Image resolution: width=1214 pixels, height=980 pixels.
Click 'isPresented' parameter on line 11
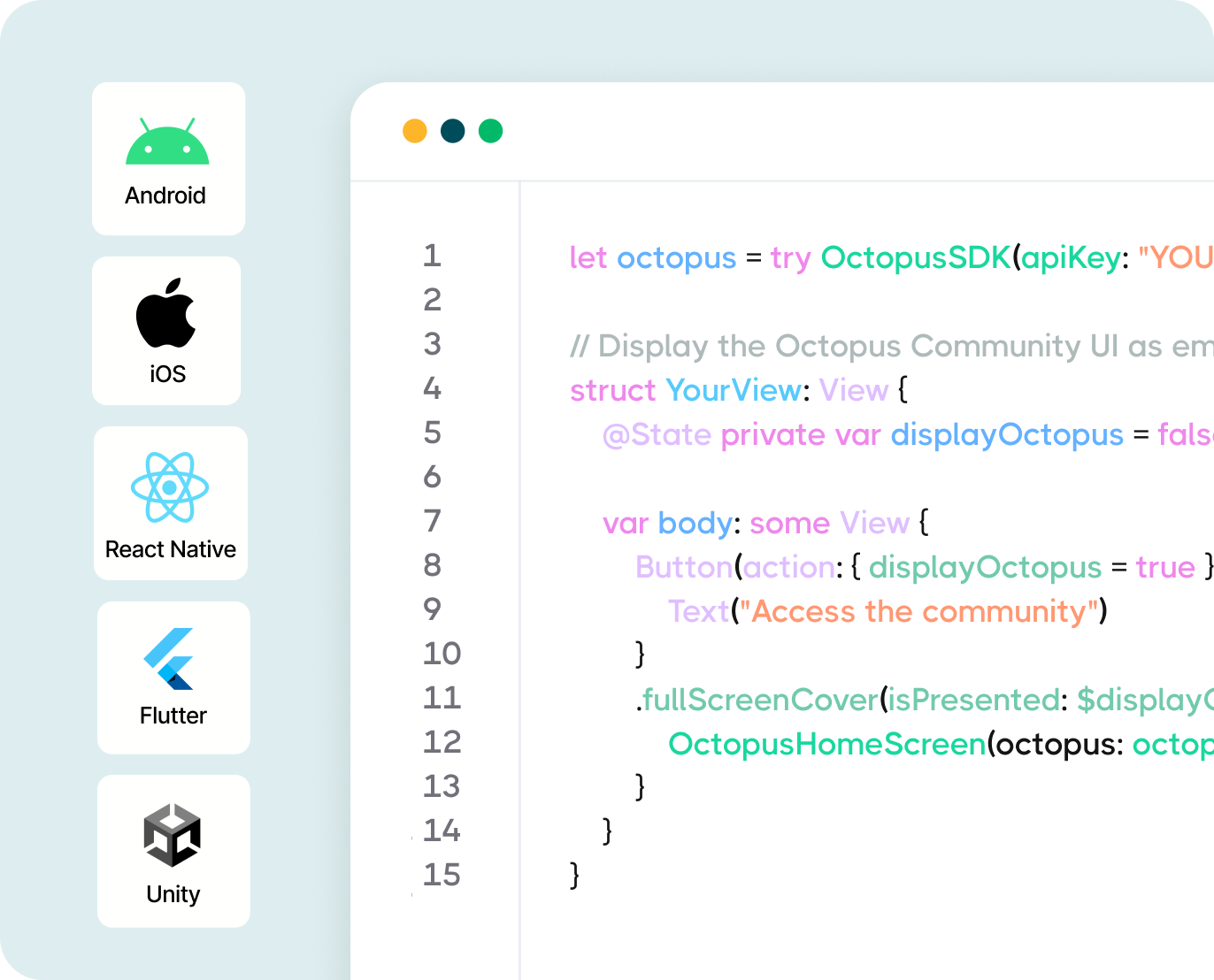pyautogui.click(x=974, y=700)
